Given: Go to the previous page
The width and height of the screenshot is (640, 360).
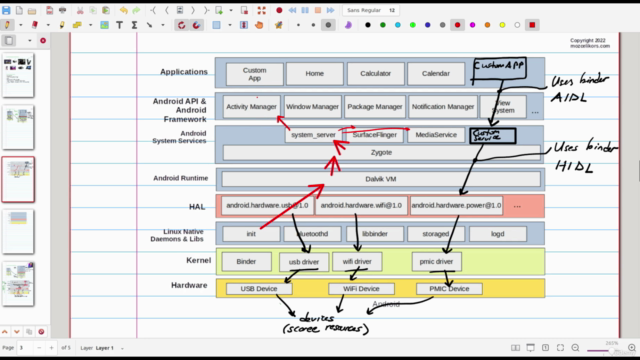Looking at the screenshot, I should point(167,10).
